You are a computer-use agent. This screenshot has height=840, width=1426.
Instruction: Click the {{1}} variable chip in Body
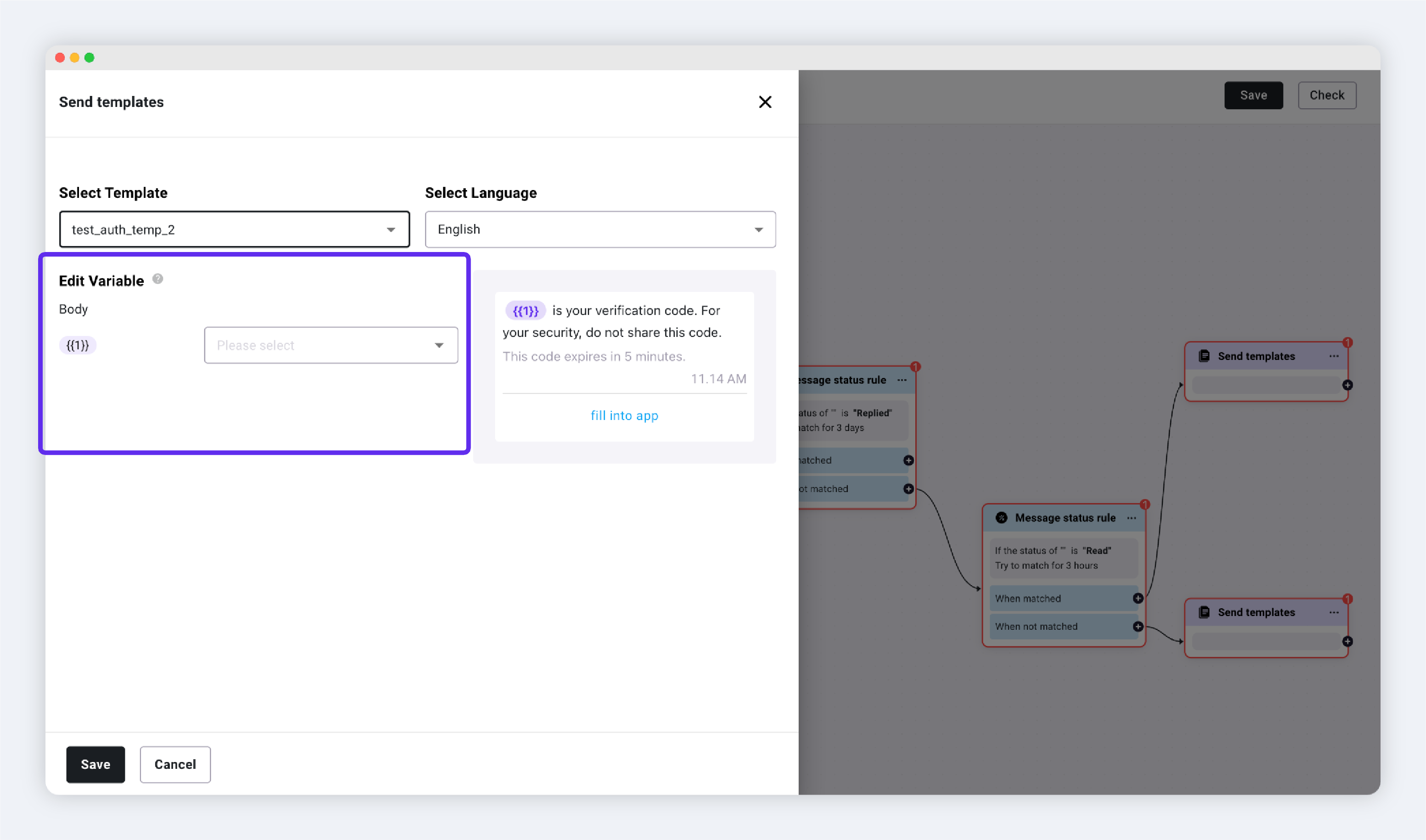[78, 345]
